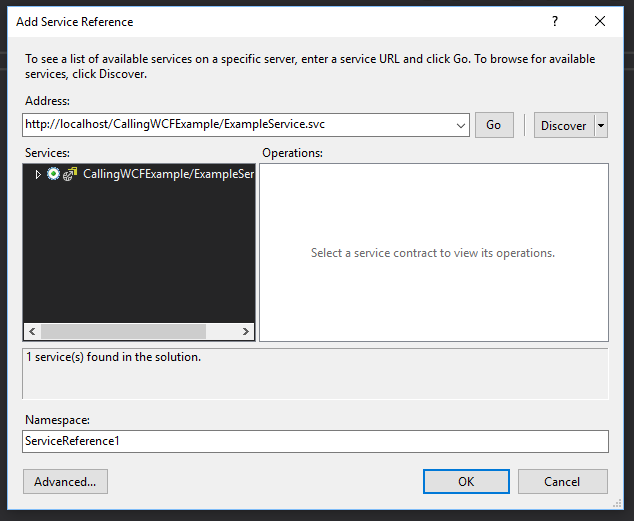Screen dimensions: 634x521
Task: Click the '1 service(s) found' status text
Action: 114,357
